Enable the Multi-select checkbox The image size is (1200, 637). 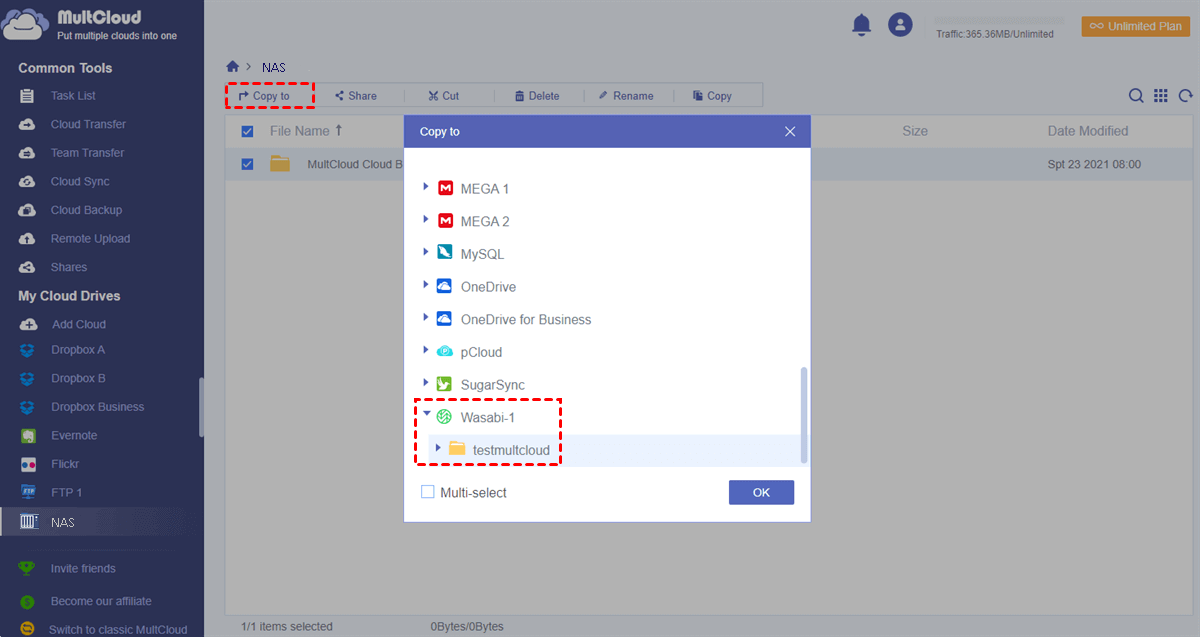[428, 492]
